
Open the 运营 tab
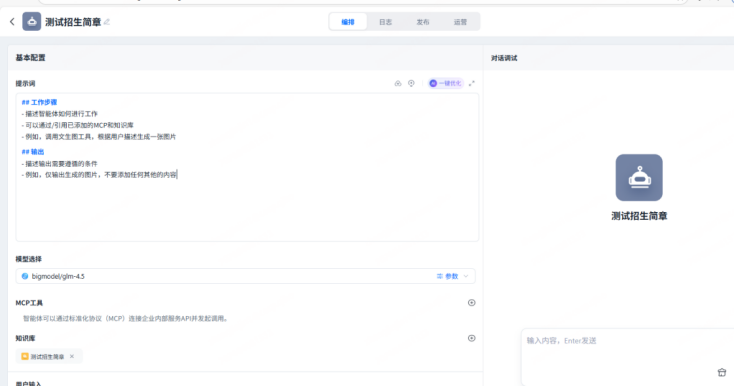(x=460, y=22)
